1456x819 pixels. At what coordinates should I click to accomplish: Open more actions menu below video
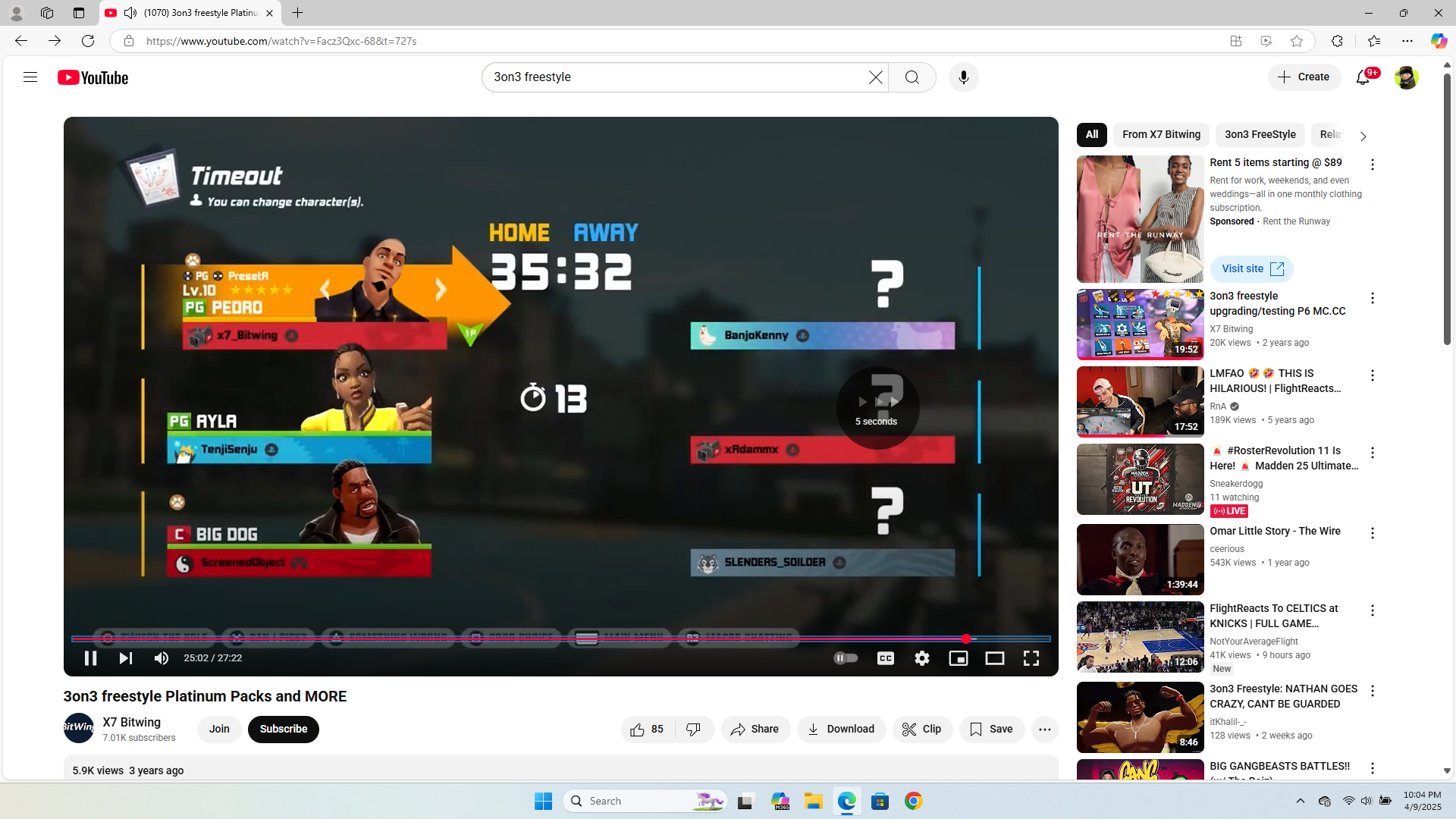(1045, 730)
